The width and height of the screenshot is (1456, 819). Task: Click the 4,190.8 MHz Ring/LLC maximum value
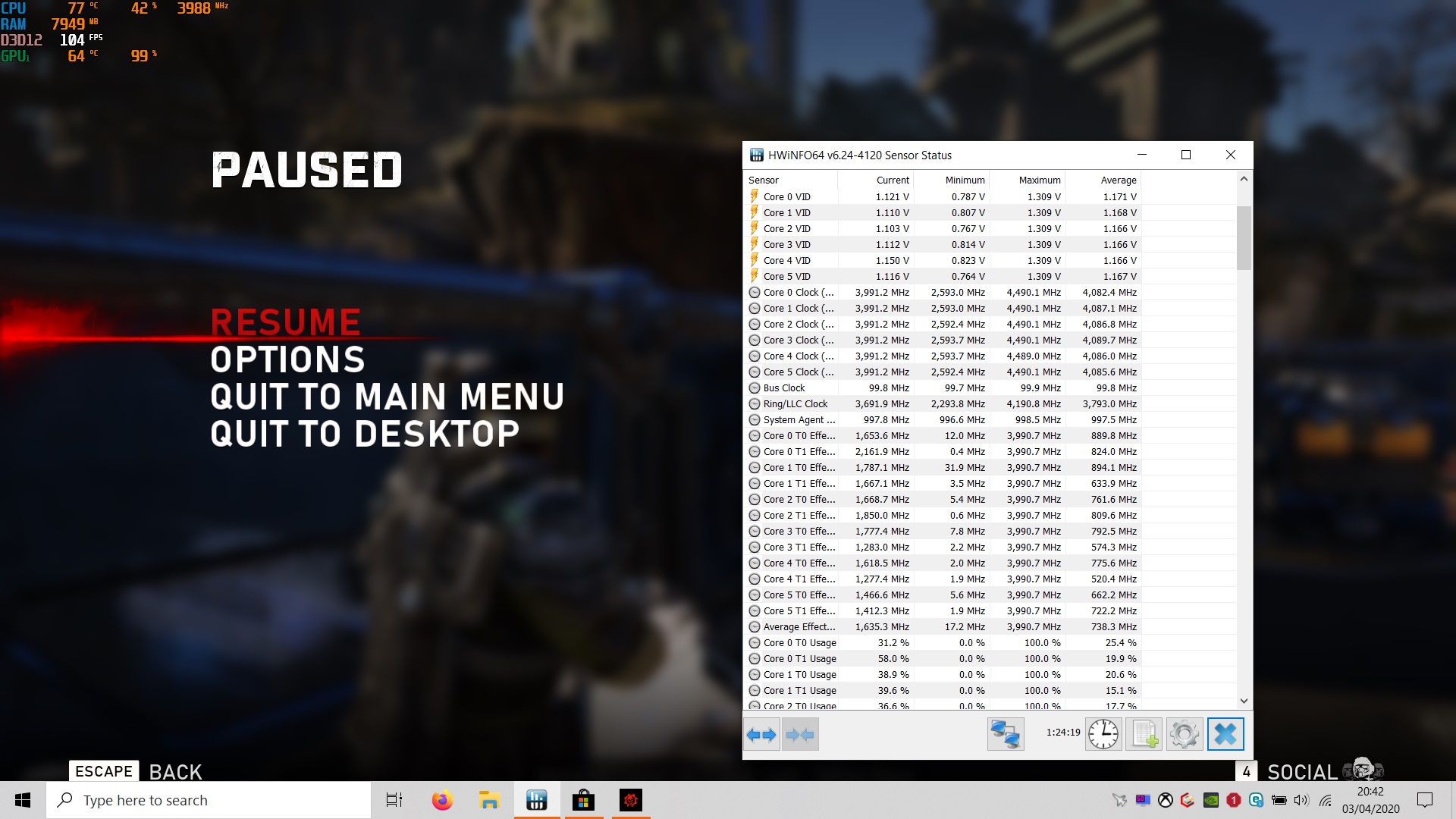pos(1034,403)
